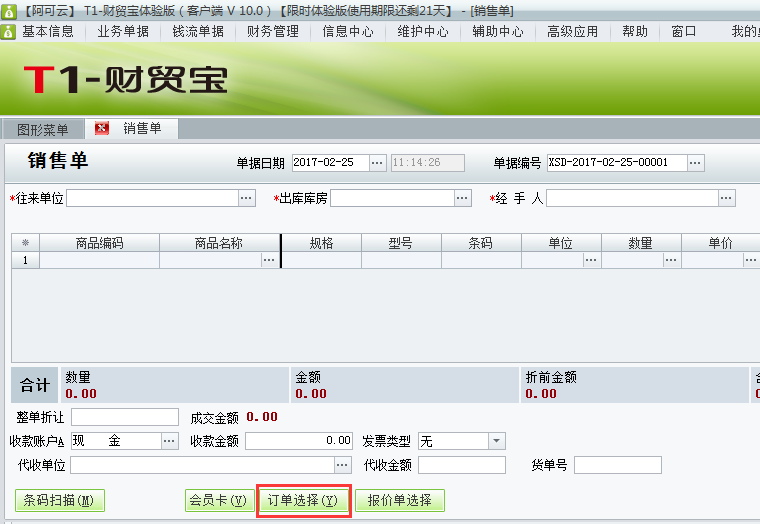The image size is (760, 524).
Task: Focus the 整单折让 input field
Action: point(125,417)
